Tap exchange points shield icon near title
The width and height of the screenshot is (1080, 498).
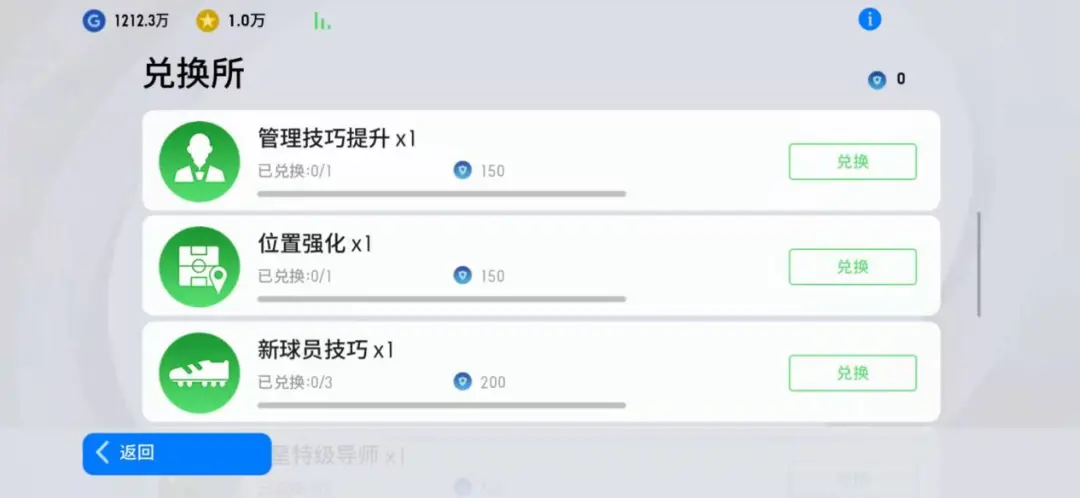pyautogui.click(x=877, y=80)
